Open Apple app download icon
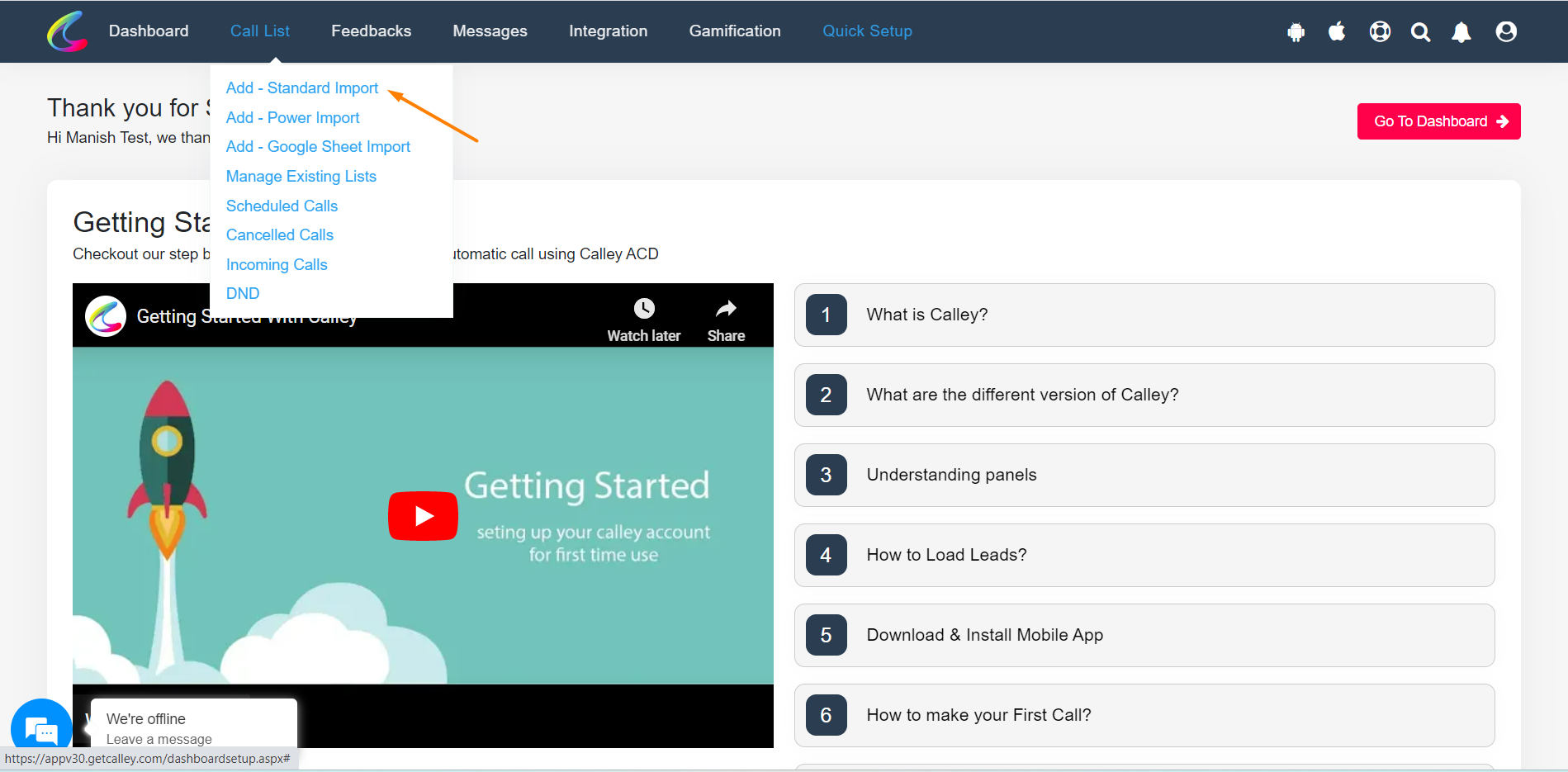1568x772 pixels. pos(1337,31)
